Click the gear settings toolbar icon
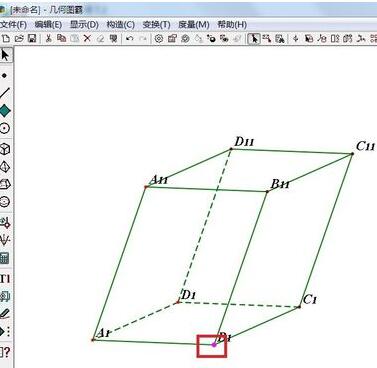The image size is (377, 368). click(x=159, y=39)
